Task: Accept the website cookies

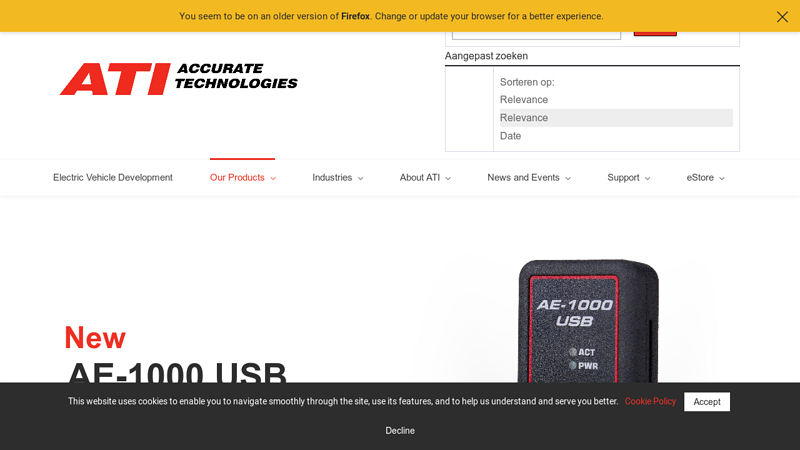Action: (707, 402)
